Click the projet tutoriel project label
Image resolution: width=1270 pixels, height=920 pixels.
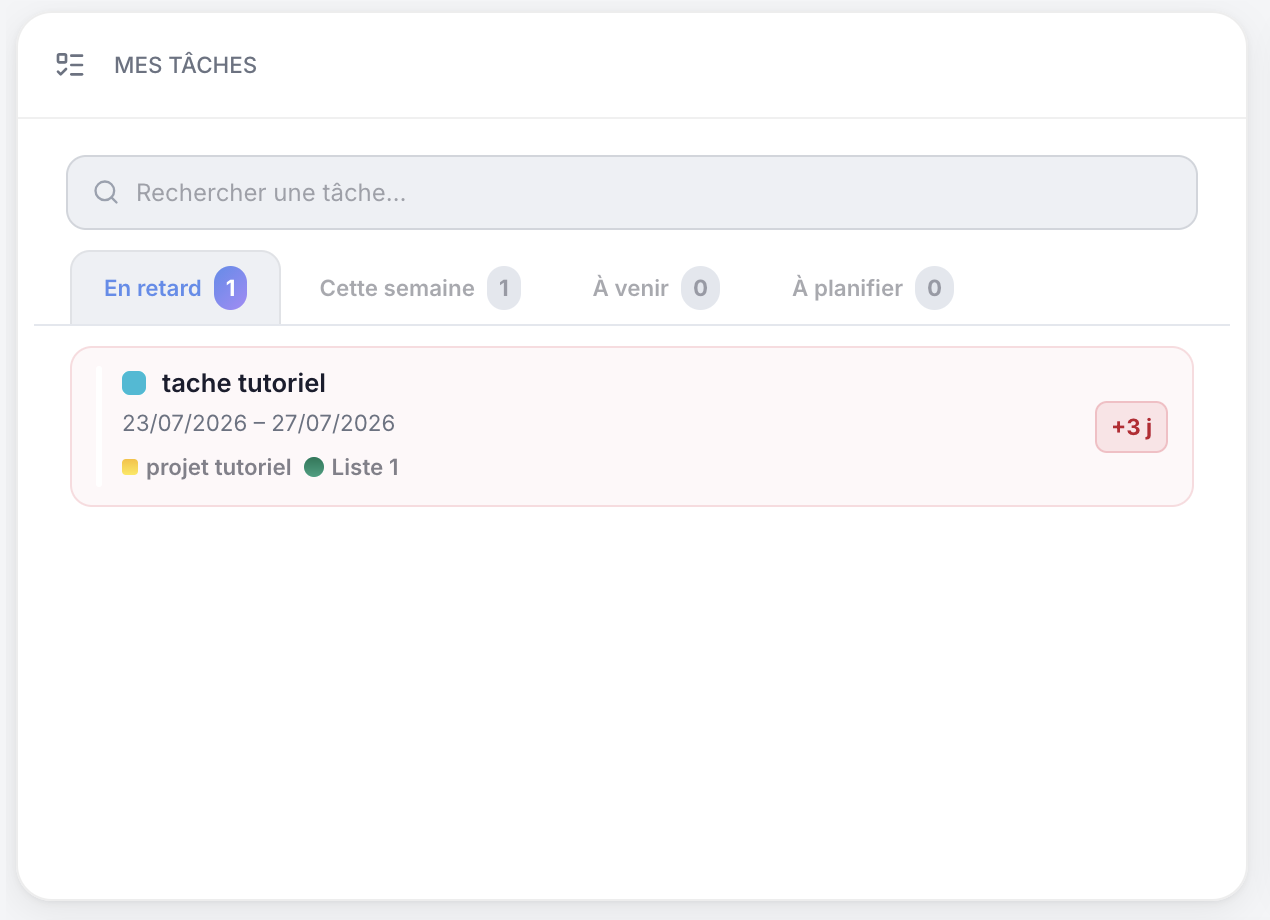[219, 467]
